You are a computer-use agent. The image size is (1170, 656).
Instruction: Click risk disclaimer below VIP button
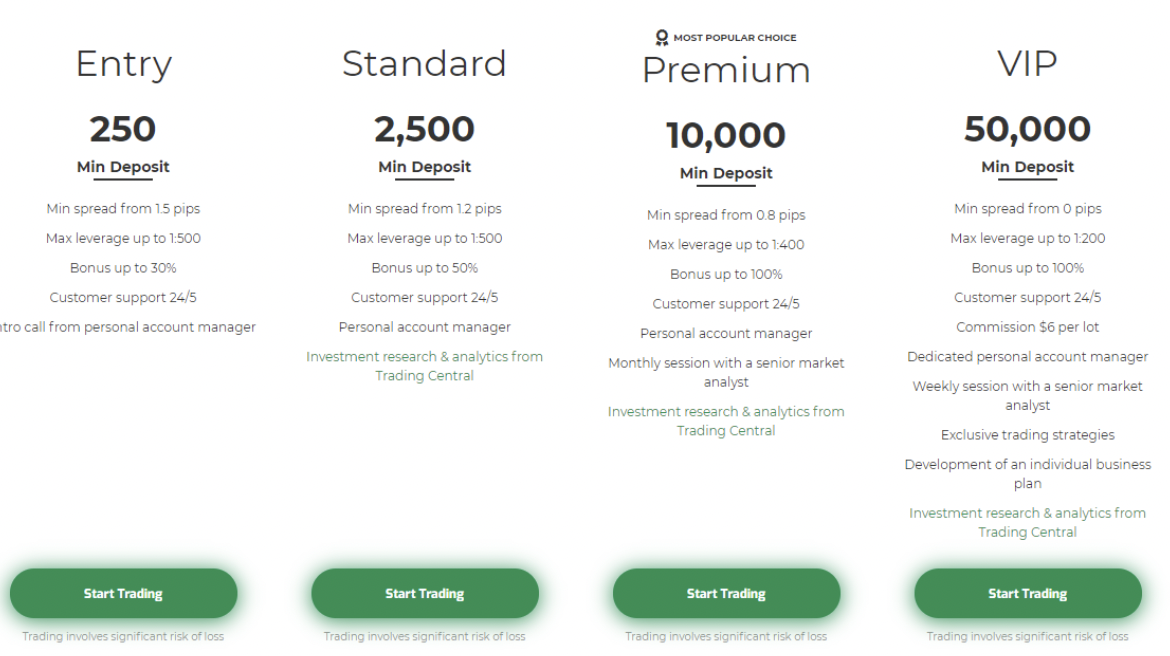1027,636
